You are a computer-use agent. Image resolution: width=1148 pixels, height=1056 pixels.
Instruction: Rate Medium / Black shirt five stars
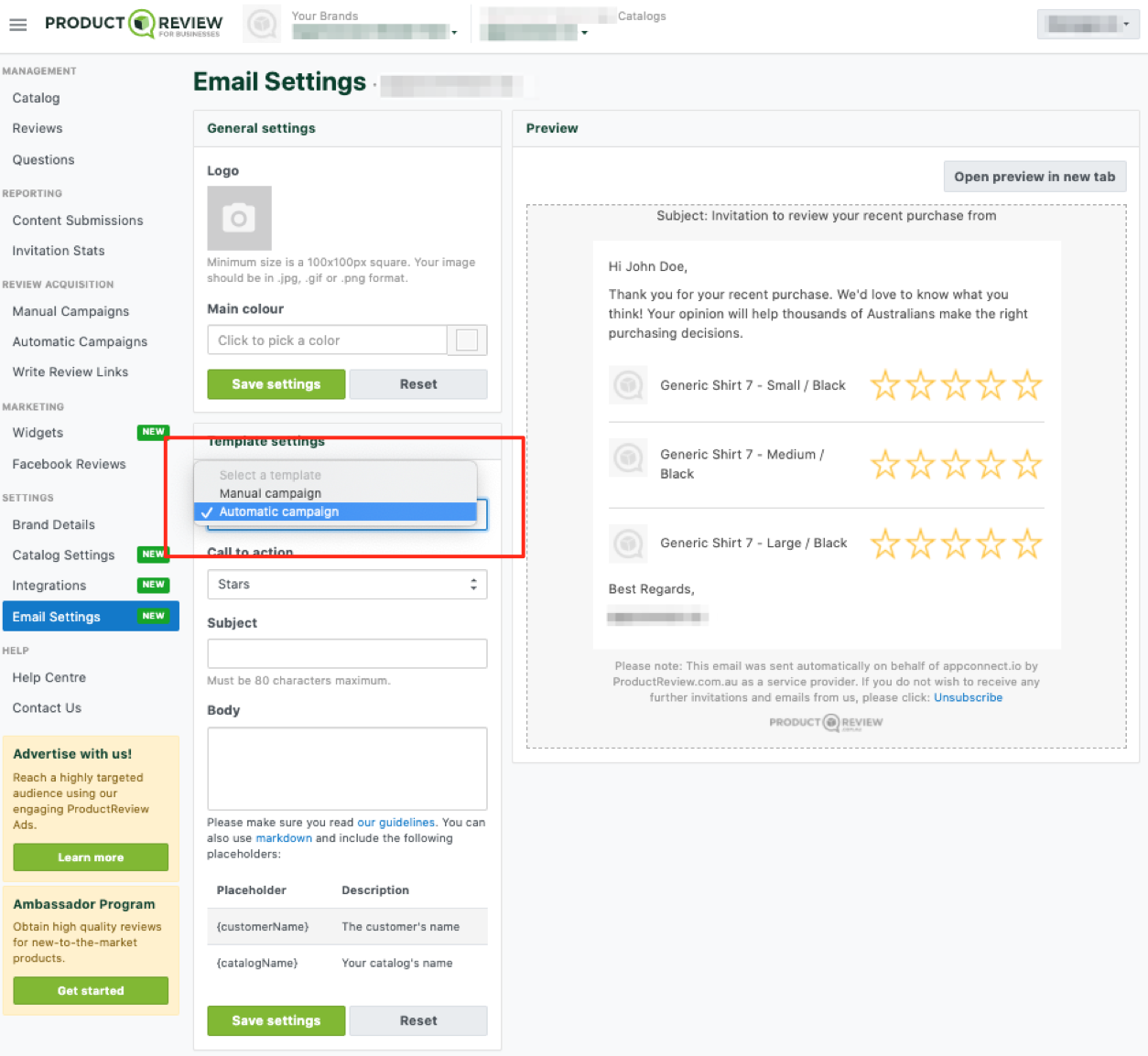click(1027, 465)
